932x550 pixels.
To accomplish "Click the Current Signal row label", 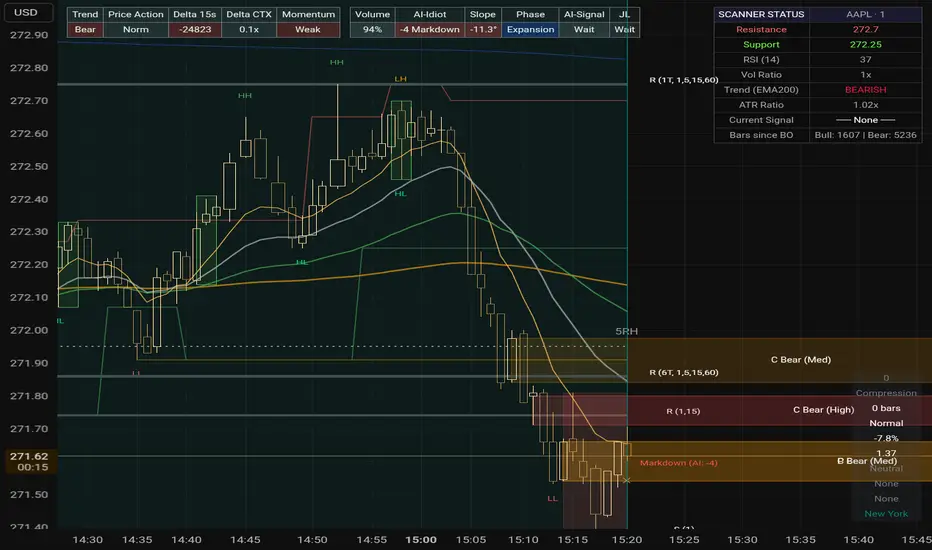I will pyautogui.click(x=761, y=120).
